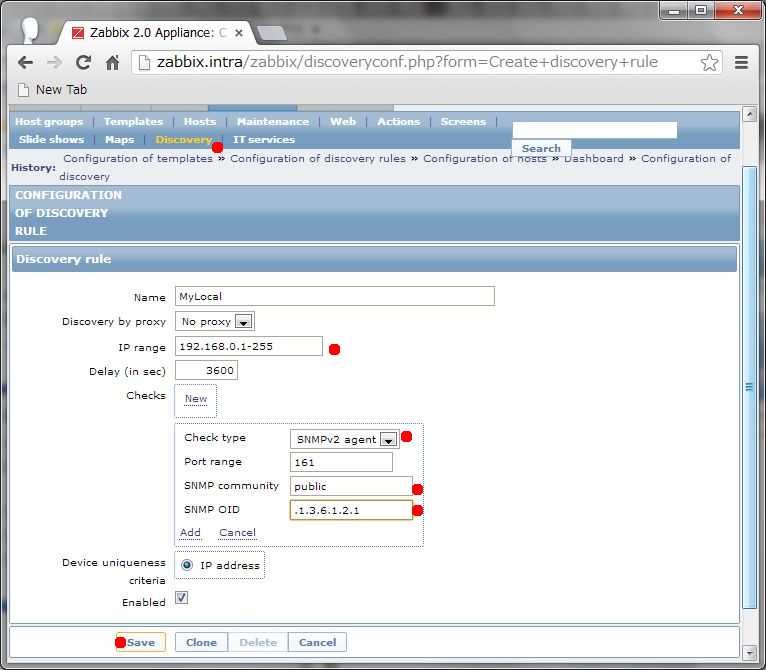Open the Web menu item
The image size is (766, 670).
[x=343, y=122]
